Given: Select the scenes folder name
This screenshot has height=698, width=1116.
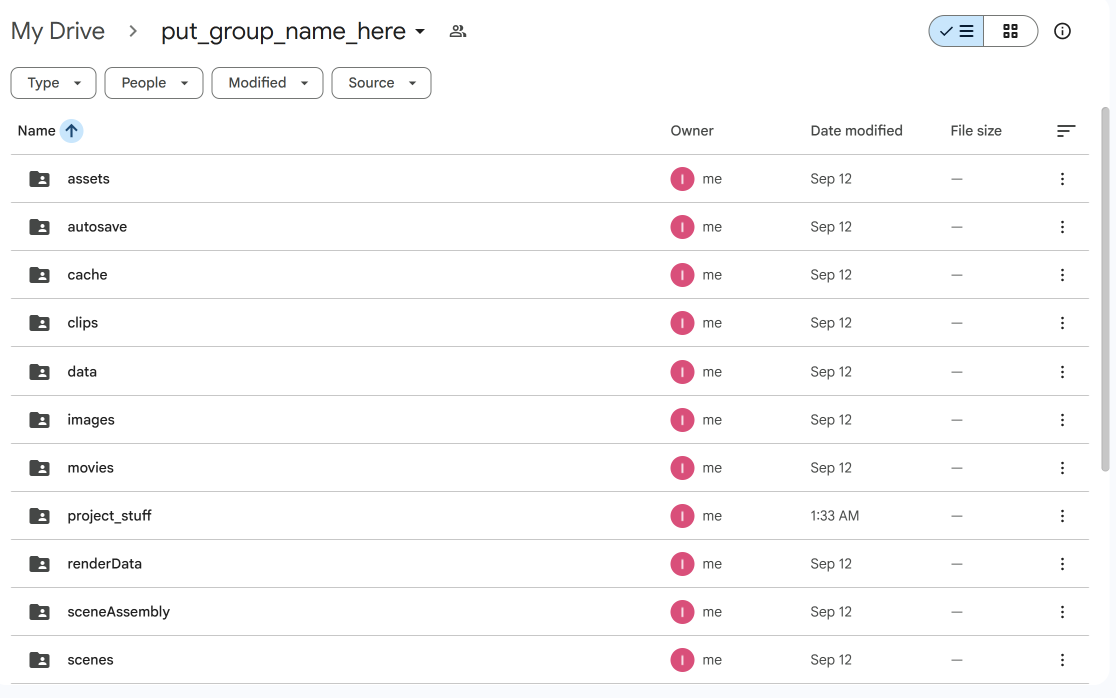Looking at the screenshot, I should click(x=90, y=660).
